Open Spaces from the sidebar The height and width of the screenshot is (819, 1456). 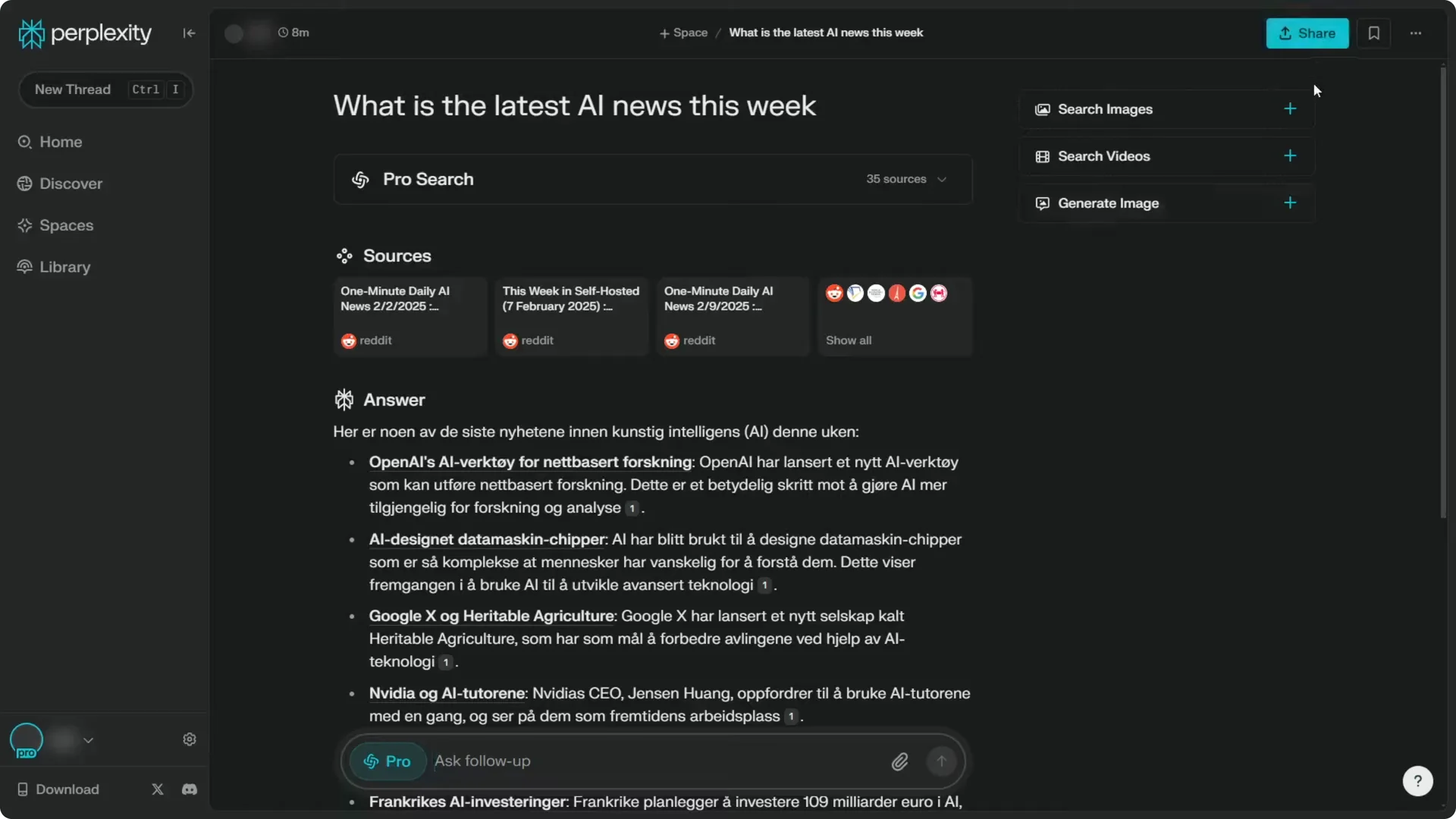pos(65,225)
